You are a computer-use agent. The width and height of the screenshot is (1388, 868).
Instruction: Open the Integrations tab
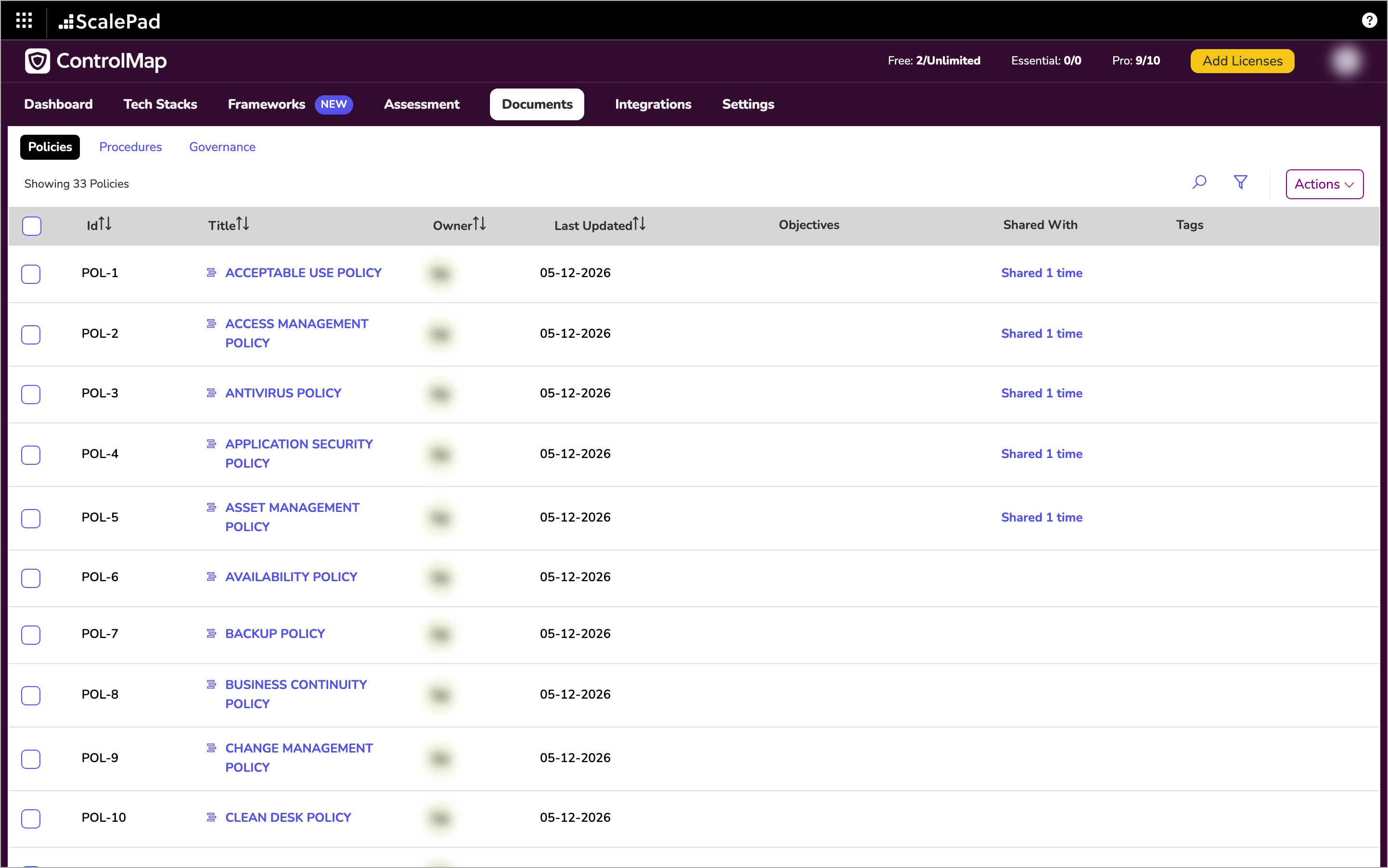point(653,104)
